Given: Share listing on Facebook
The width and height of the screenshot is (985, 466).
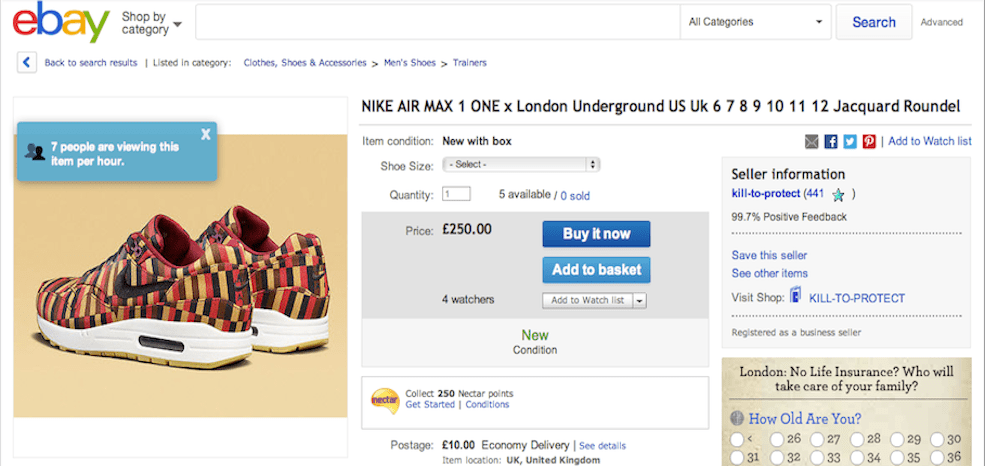Looking at the screenshot, I should (x=831, y=142).
